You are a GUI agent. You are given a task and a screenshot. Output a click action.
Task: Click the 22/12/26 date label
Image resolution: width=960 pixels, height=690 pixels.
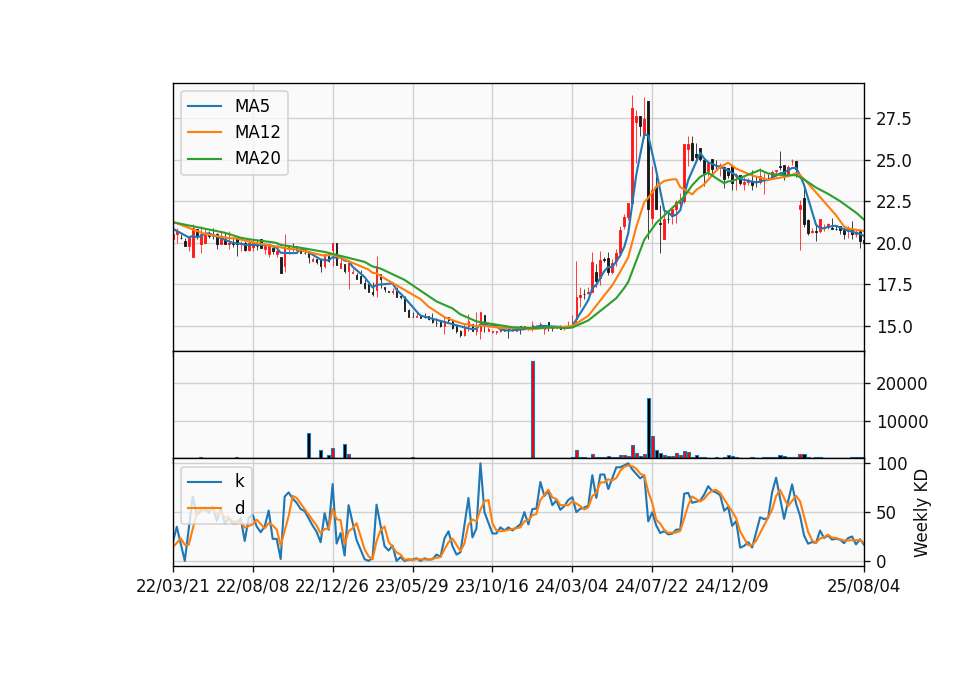(x=332, y=586)
